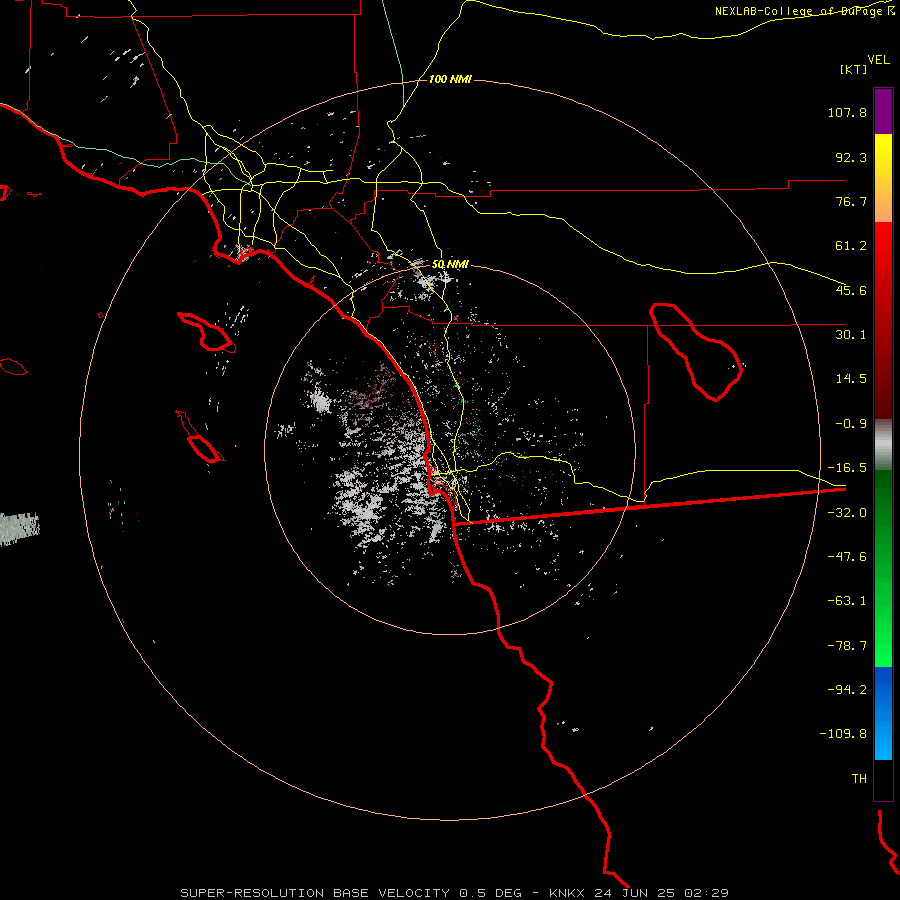Image resolution: width=900 pixels, height=900 pixels.
Task: Click the gray radar echo at left edge
Action: 19,529
